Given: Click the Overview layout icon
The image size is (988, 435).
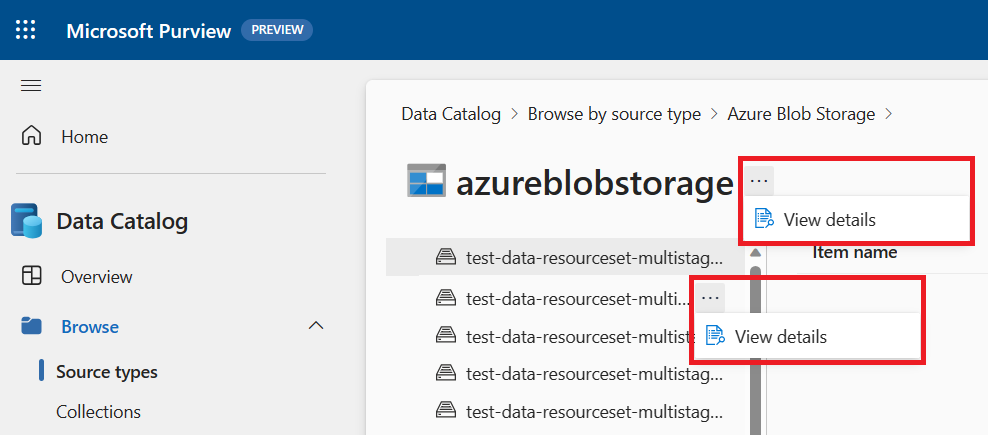Looking at the screenshot, I should [32, 276].
